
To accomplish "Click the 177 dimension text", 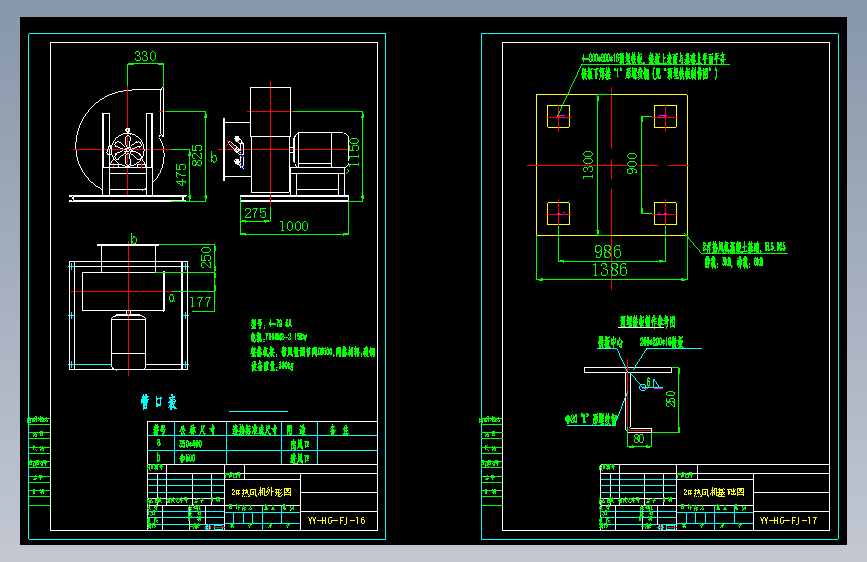I will (x=200, y=302).
